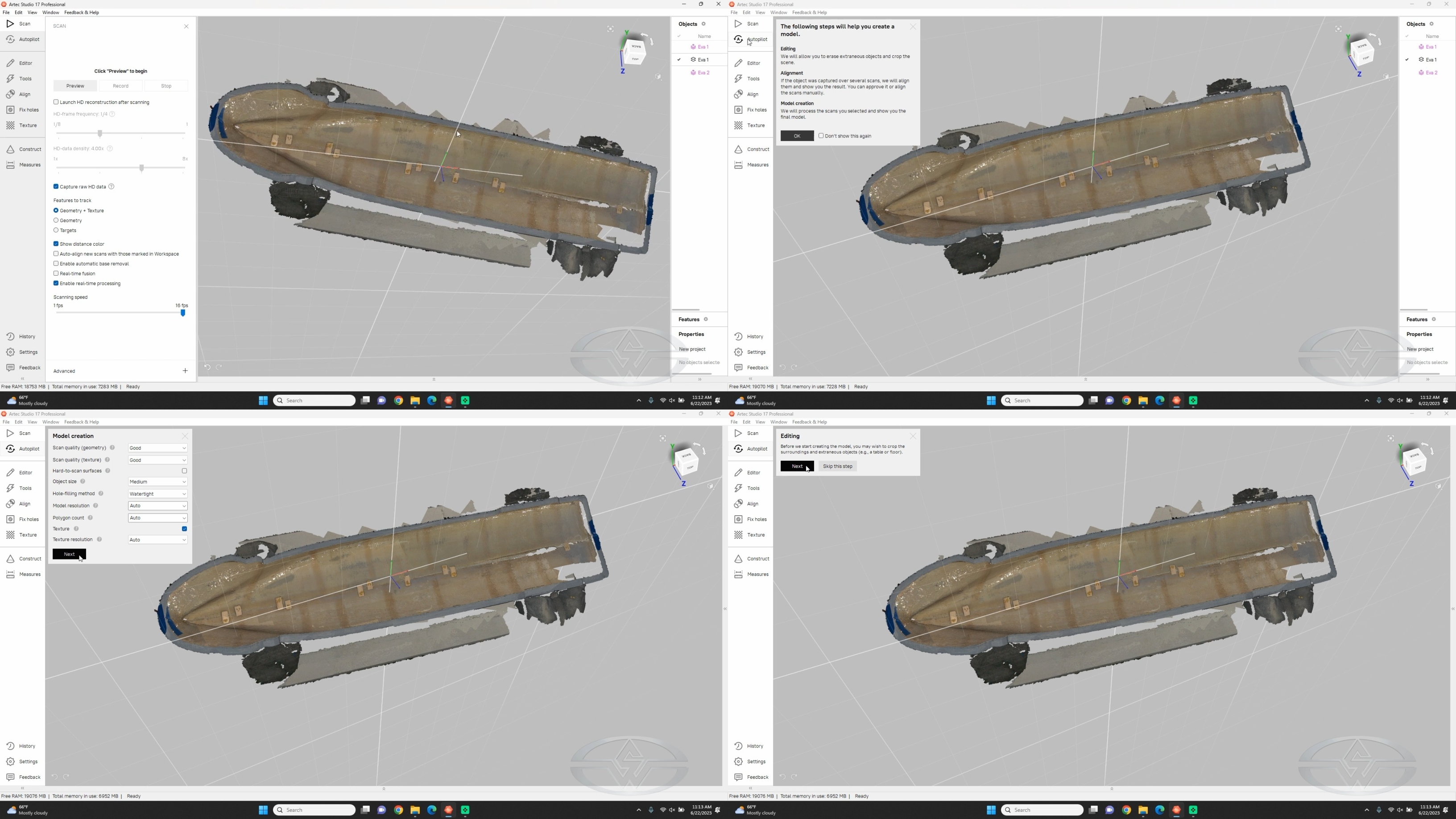Click redo arrow in the Scan panel window viewport

(219, 368)
